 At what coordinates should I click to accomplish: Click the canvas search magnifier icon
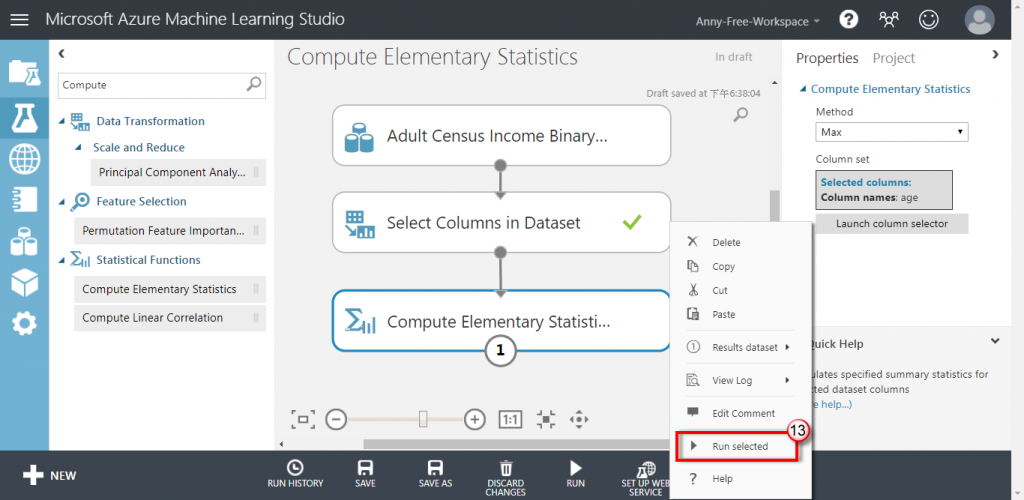point(741,116)
